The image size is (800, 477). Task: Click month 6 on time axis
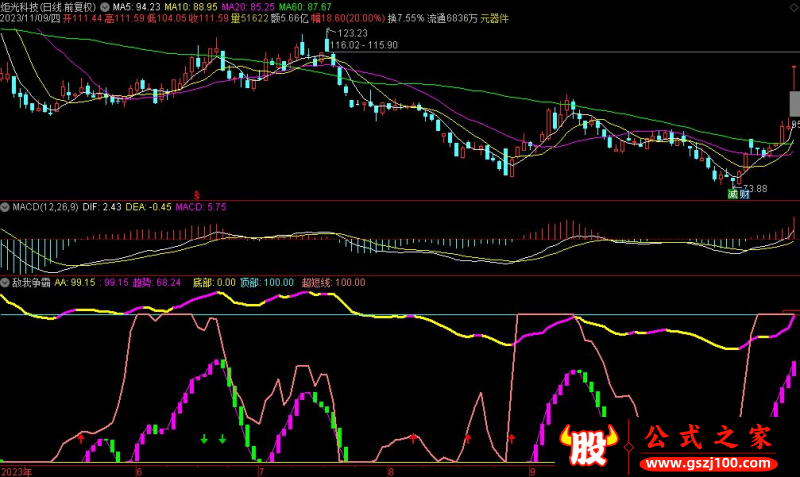click(139, 472)
